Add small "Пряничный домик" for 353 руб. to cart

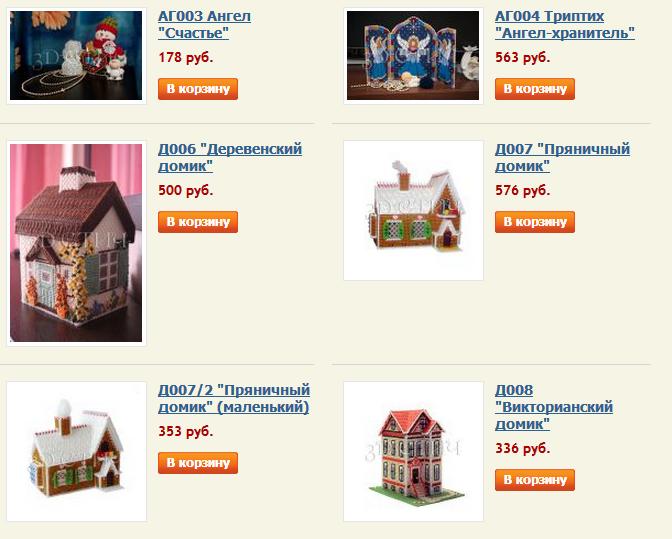pos(198,463)
